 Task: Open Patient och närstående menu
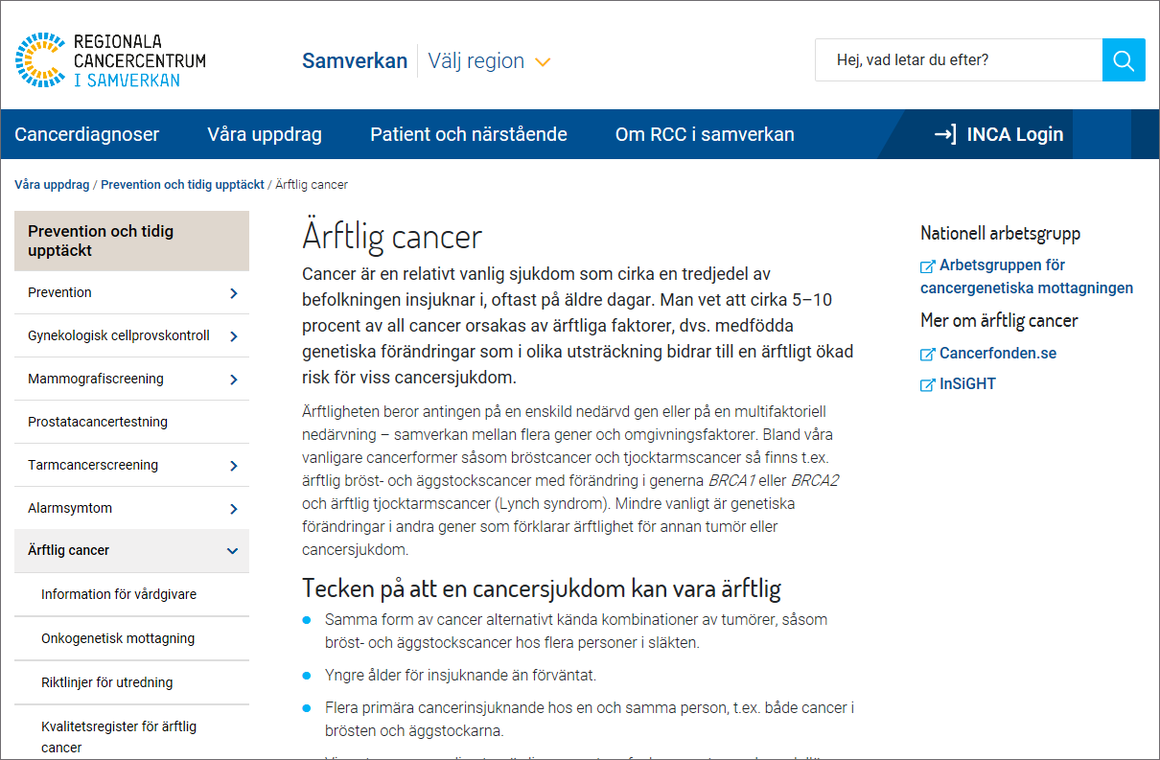click(468, 134)
